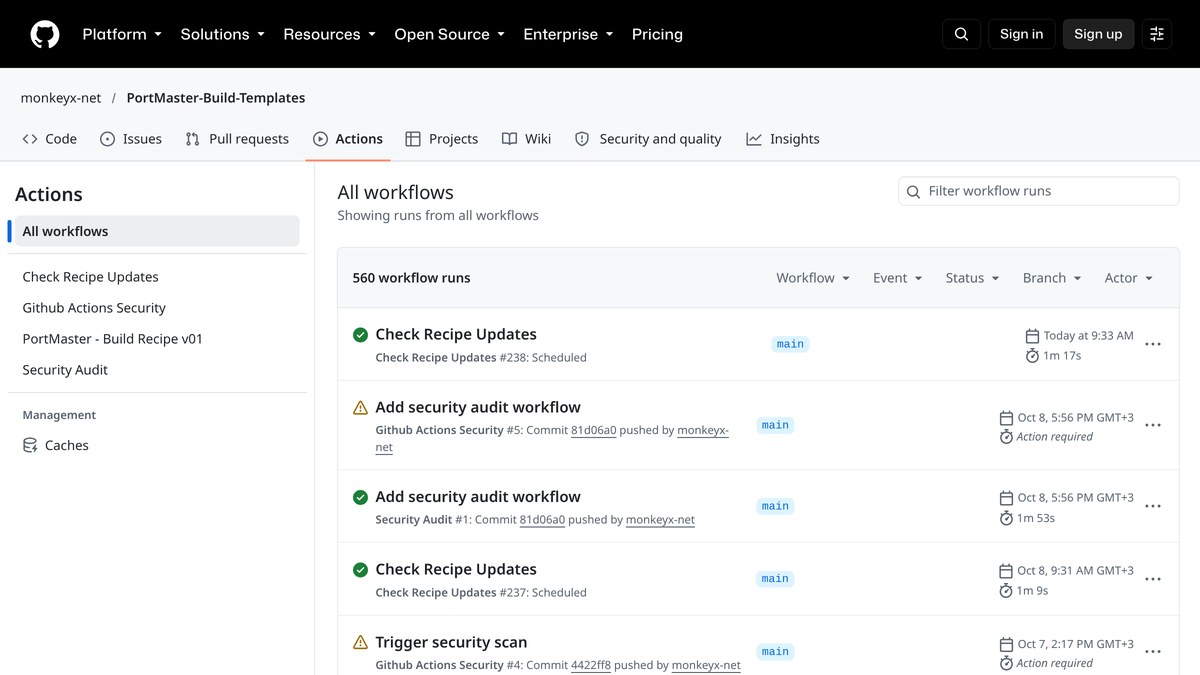Switch to the Wiki tab
Screen dimensions: 1200x675
[526, 139]
